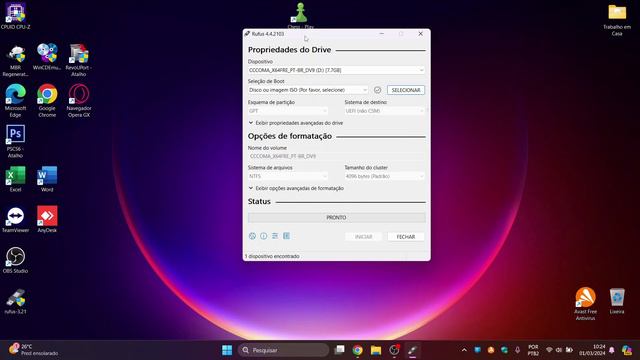Screen dimensions: 640x360
Task: Open MBR Regenerator desktop shortcut
Action: 16,60
